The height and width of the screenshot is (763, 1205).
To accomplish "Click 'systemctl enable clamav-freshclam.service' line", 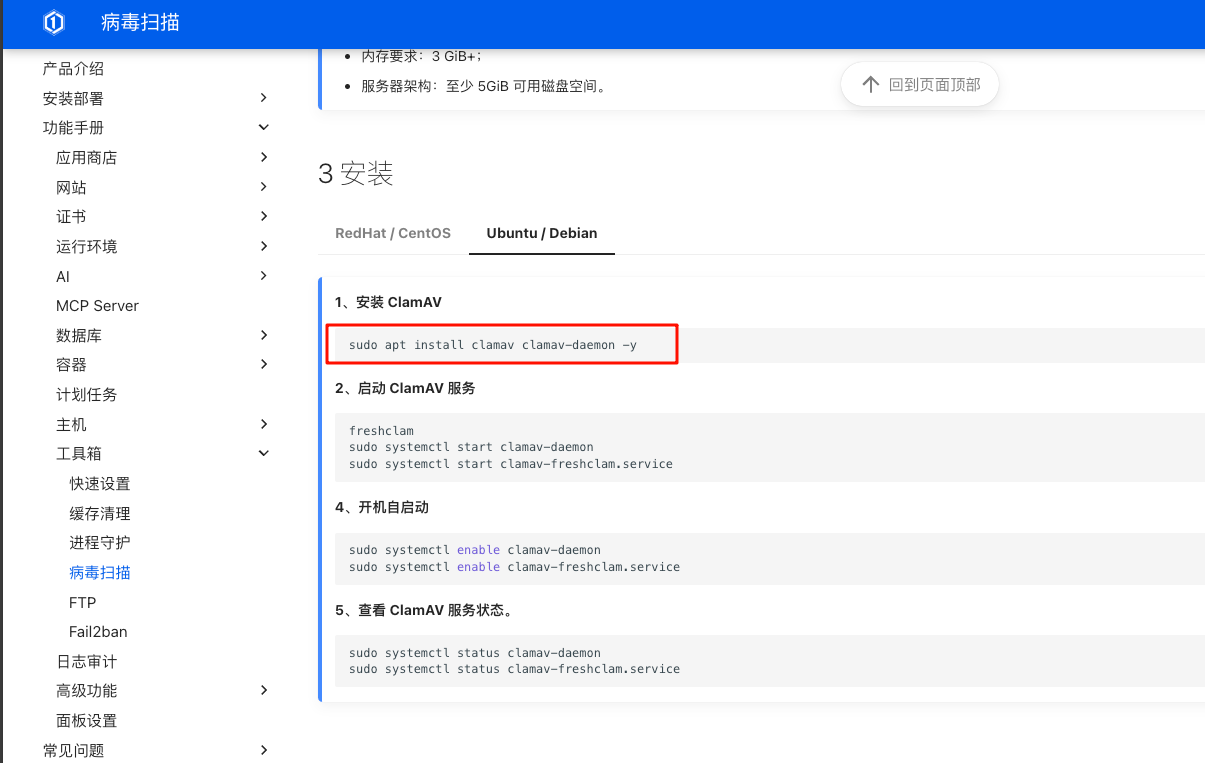I will pos(514,567).
